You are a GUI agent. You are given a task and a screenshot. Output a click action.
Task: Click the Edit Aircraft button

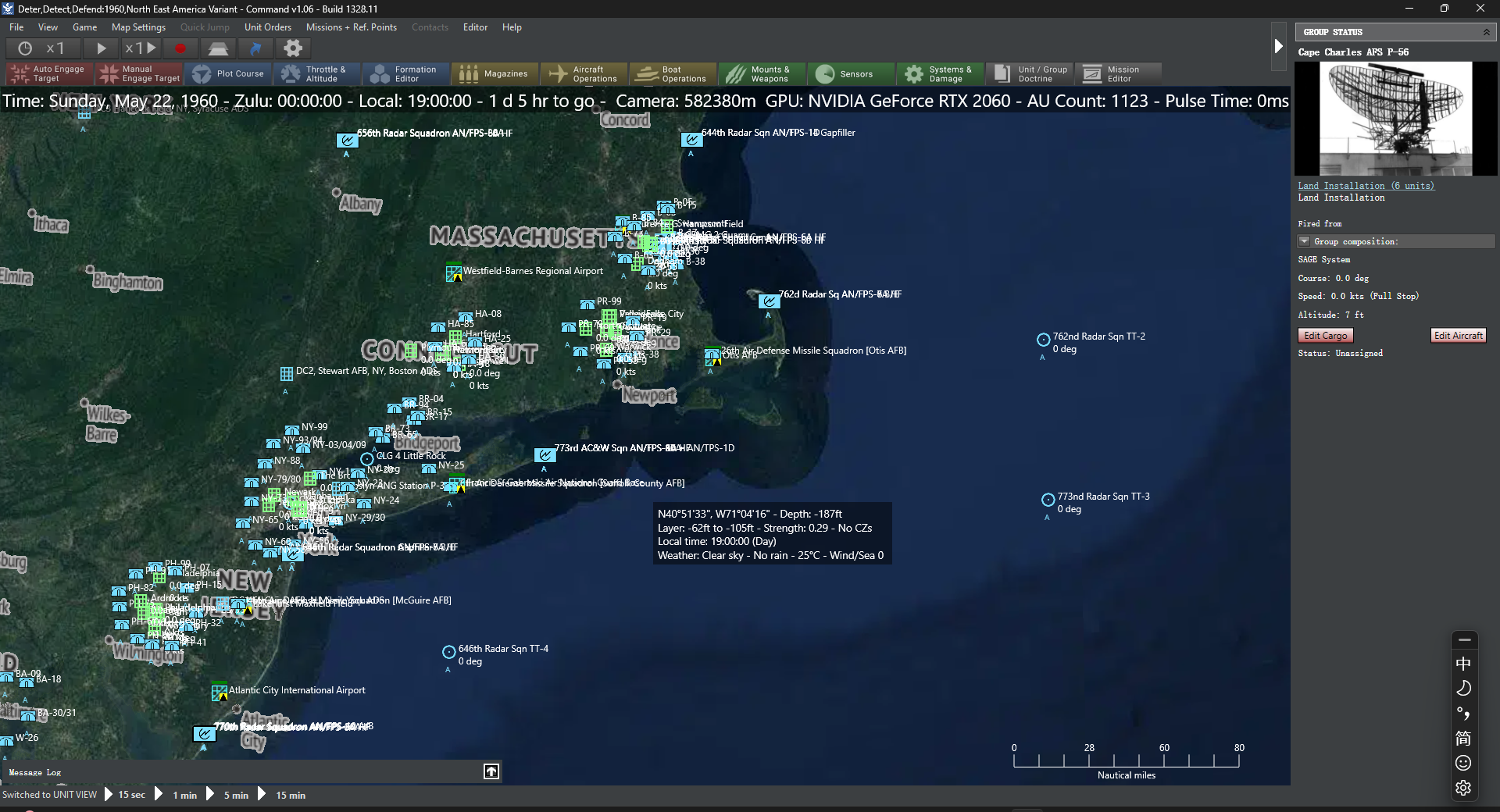[1459, 336]
